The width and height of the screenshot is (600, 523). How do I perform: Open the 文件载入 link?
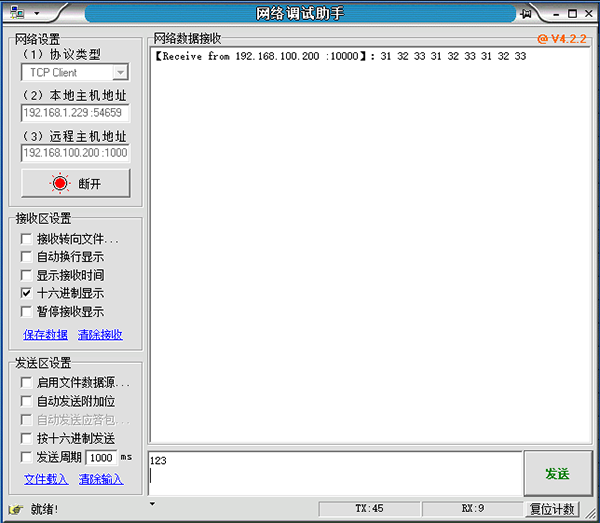45,479
